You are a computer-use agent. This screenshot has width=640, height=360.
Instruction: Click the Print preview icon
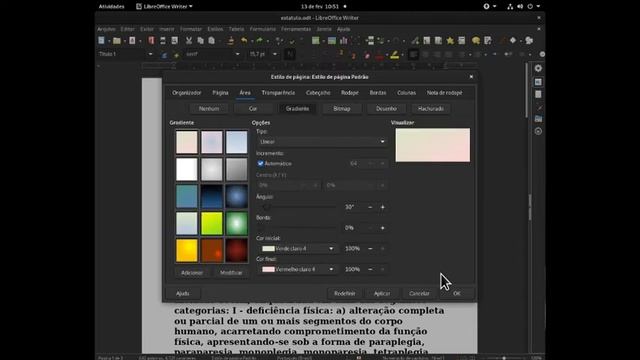click(175, 40)
